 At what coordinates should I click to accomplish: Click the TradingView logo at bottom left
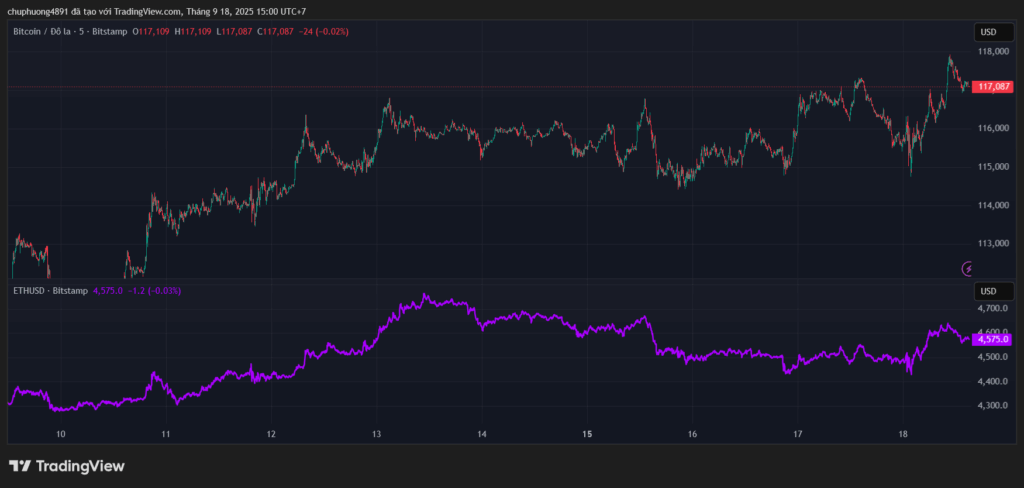pyautogui.click(x=67, y=466)
